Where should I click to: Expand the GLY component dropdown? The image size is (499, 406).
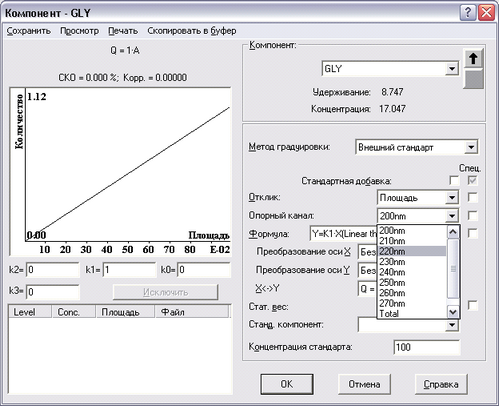pyautogui.click(x=452, y=69)
